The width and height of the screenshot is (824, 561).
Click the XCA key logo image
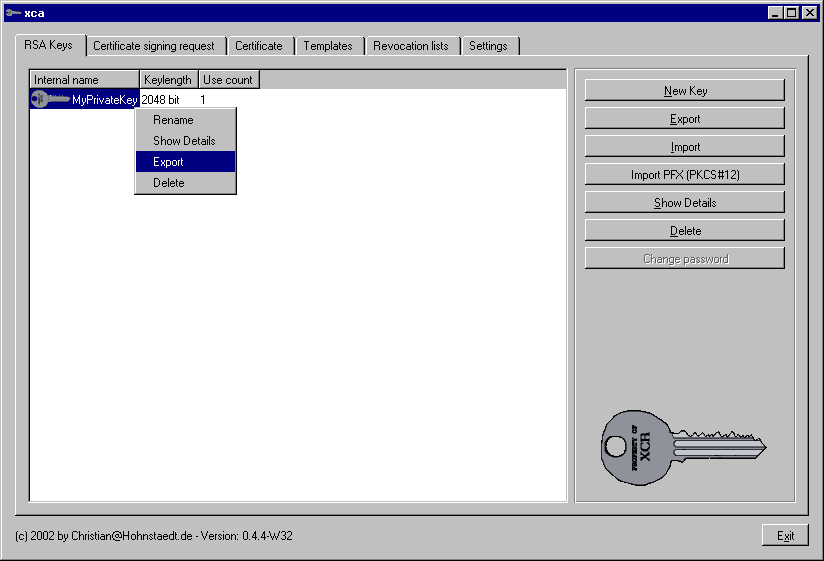pyautogui.click(x=683, y=447)
